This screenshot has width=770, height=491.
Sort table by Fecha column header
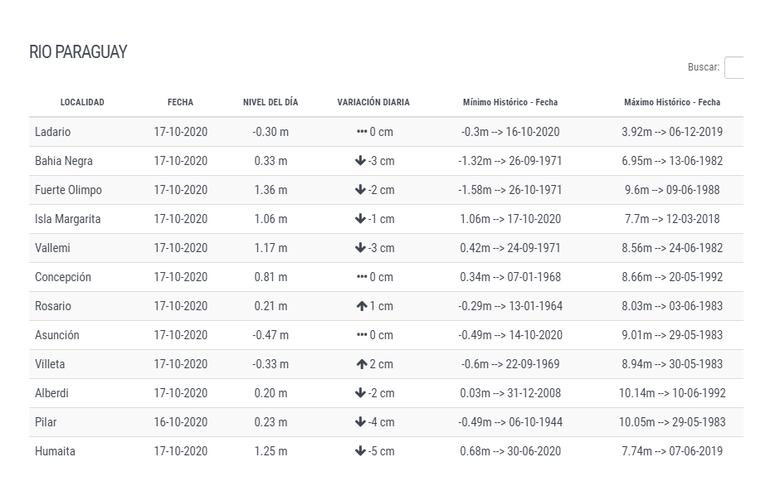(180, 102)
